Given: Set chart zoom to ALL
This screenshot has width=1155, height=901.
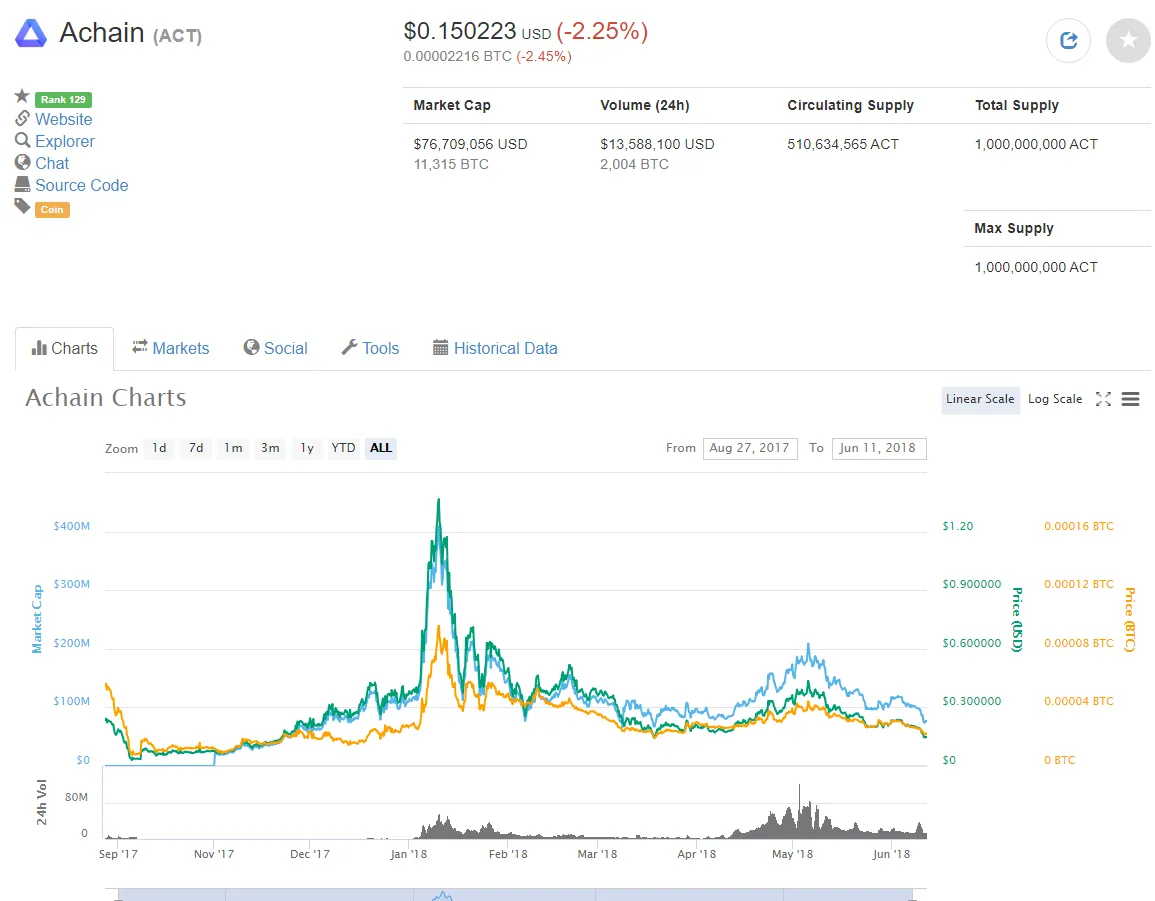Looking at the screenshot, I should tap(381, 448).
